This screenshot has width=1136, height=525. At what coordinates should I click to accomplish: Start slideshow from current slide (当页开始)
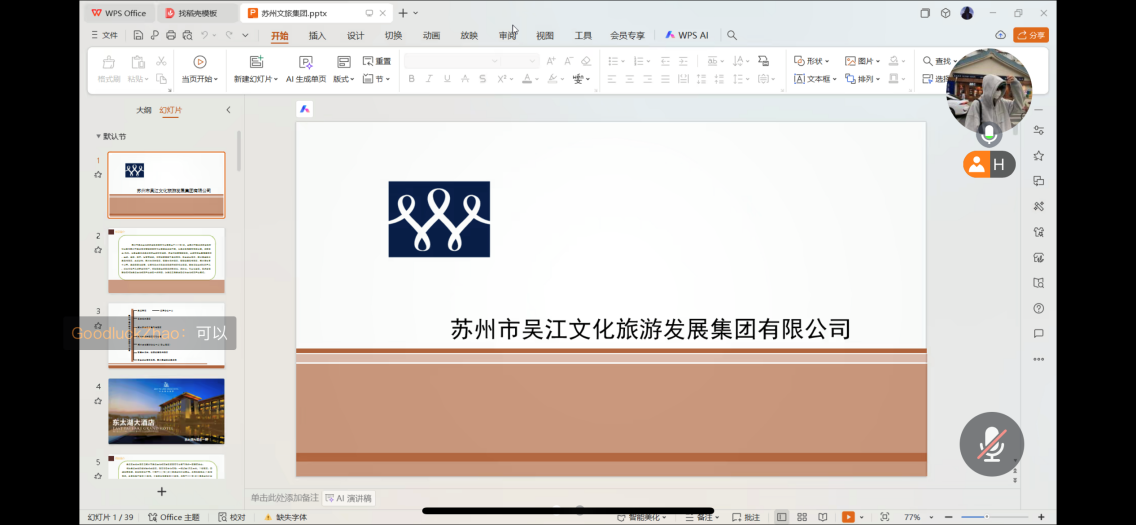tap(200, 70)
